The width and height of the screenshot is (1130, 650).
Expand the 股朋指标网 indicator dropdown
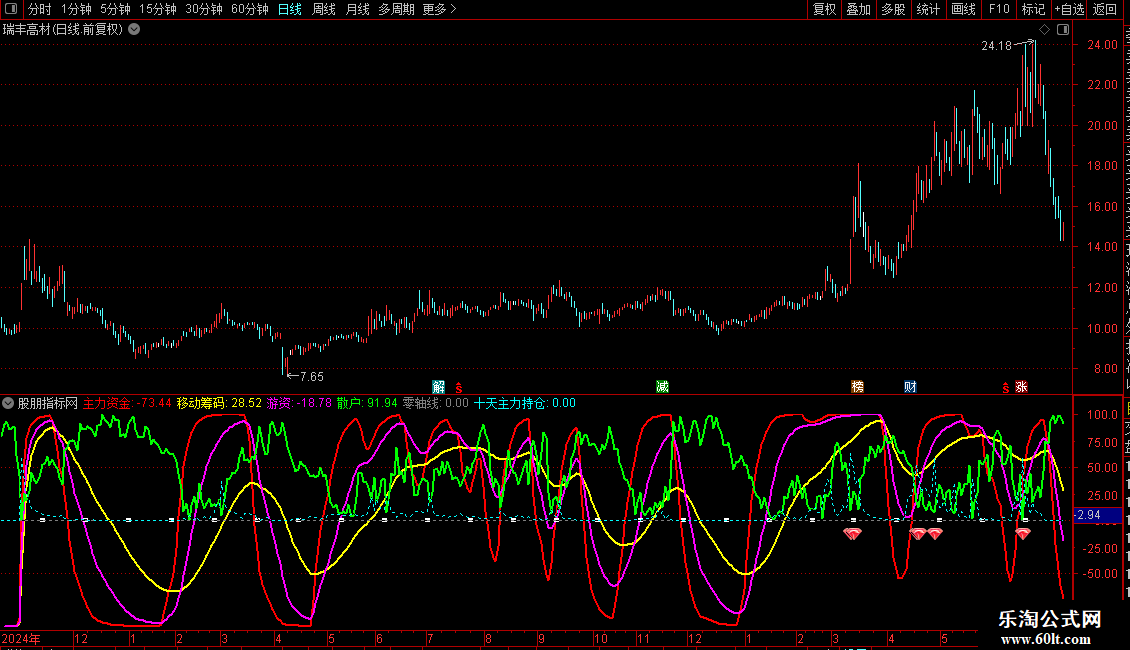pos(8,404)
